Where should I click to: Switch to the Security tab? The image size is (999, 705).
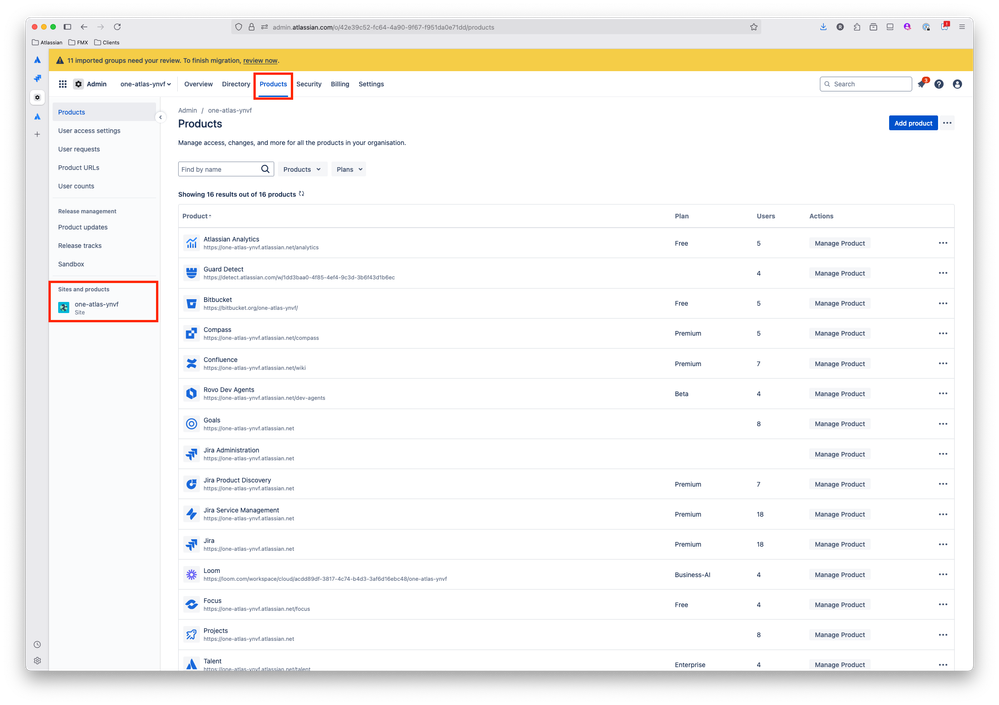pos(308,84)
